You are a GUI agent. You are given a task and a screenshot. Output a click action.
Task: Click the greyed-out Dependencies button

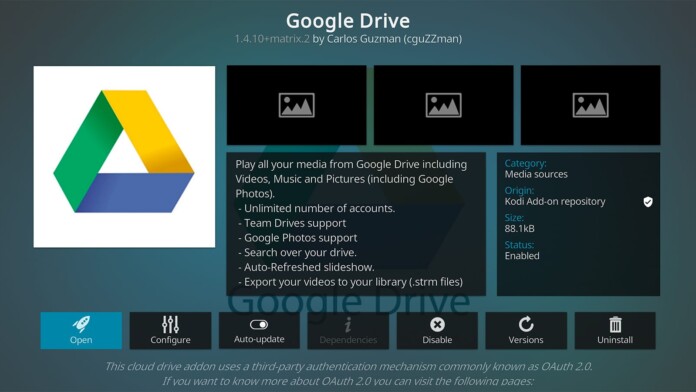click(x=348, y=330)
